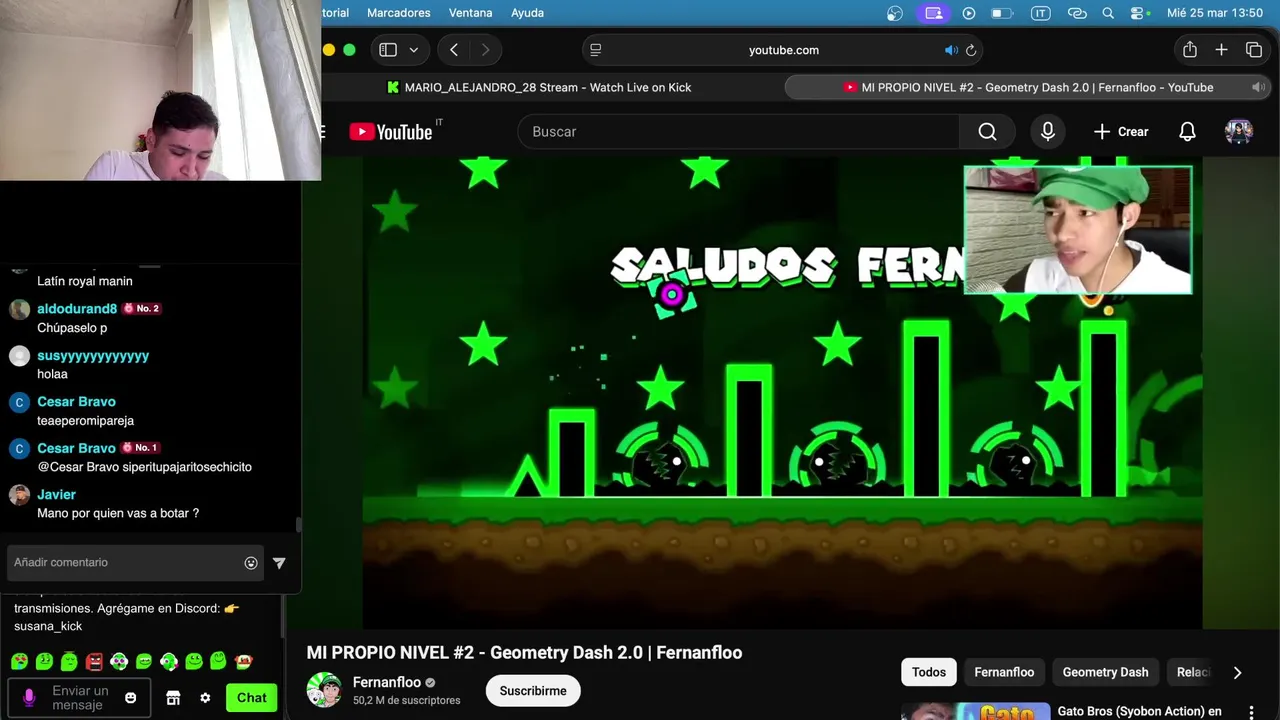Image resolution: width=1280 pixels, height=720 pixels.
Task: Select the Fernanfloo filter chip
Action: click(x=1004, y=672)
